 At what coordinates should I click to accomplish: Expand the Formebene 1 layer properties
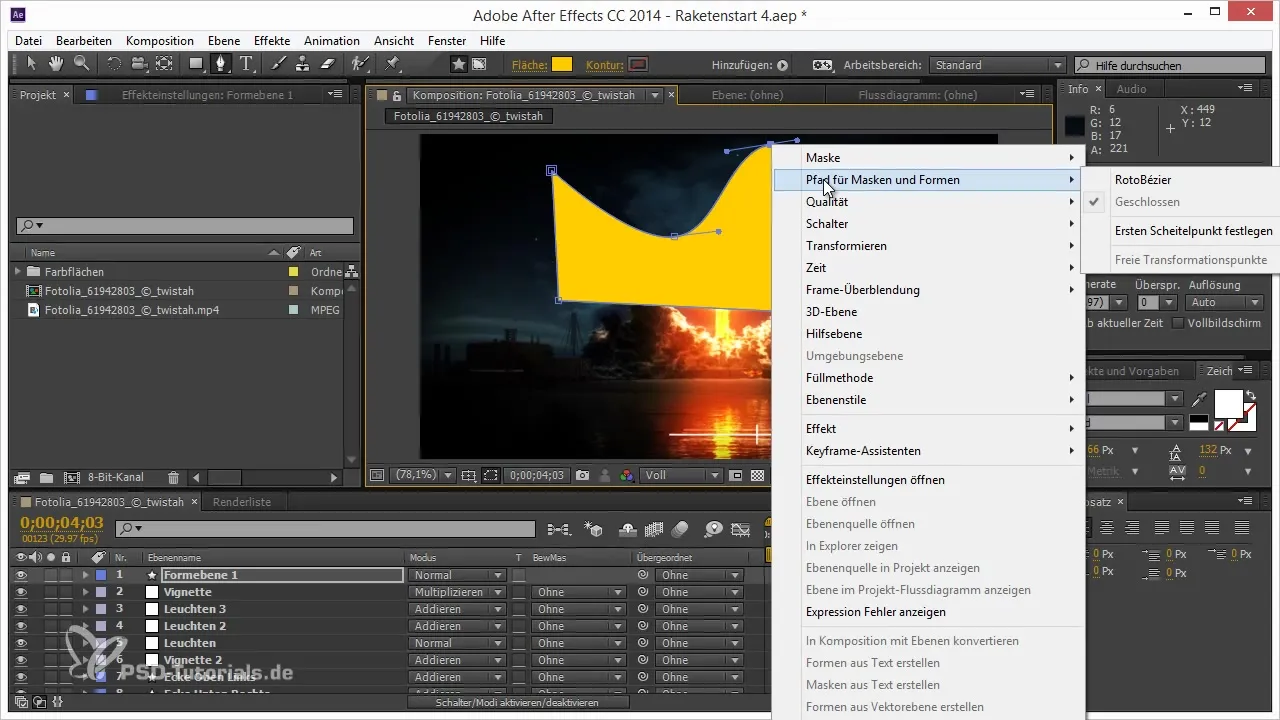[x=85, y=575]
